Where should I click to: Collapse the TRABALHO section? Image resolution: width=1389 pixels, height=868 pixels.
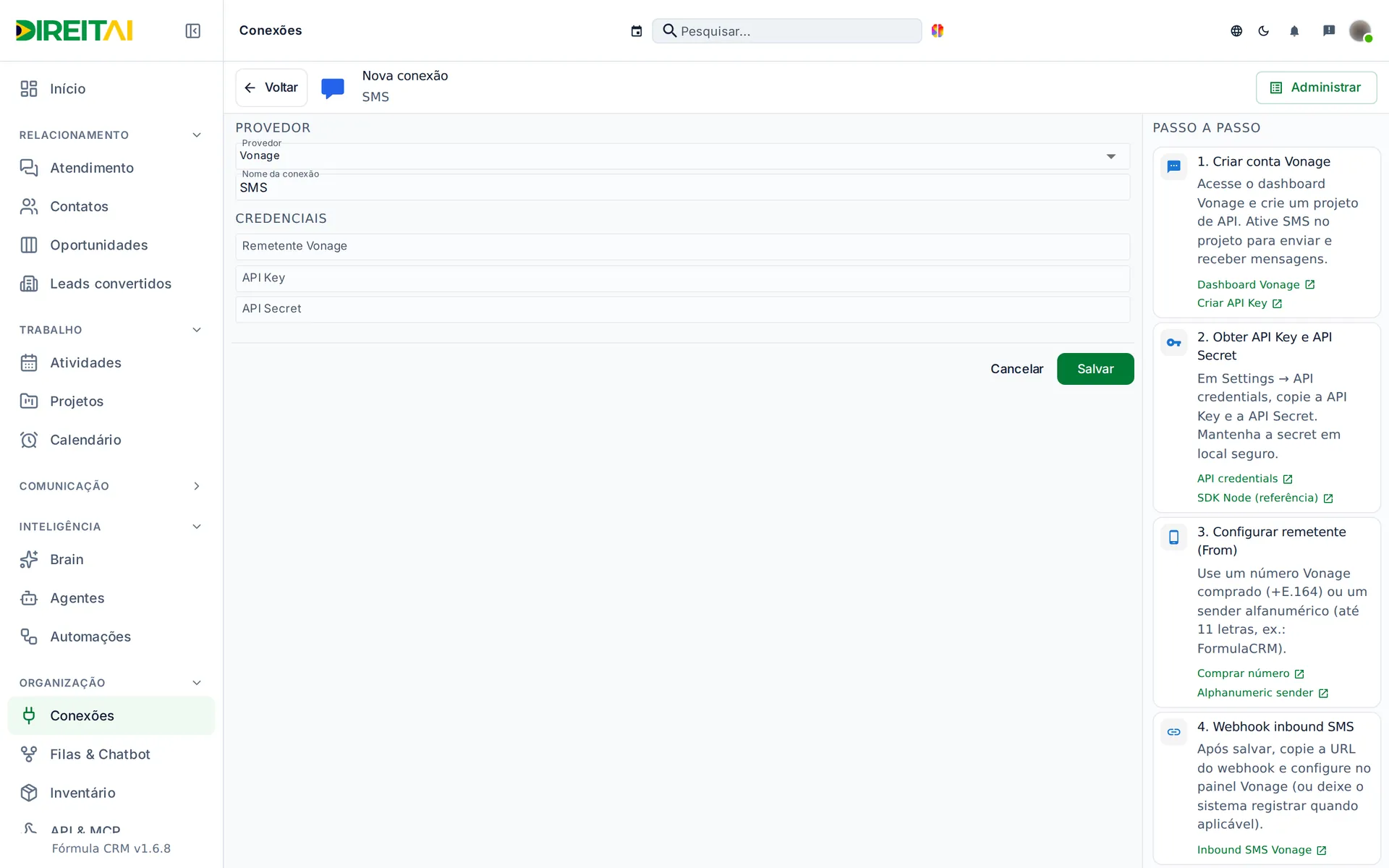pos(197,330)
